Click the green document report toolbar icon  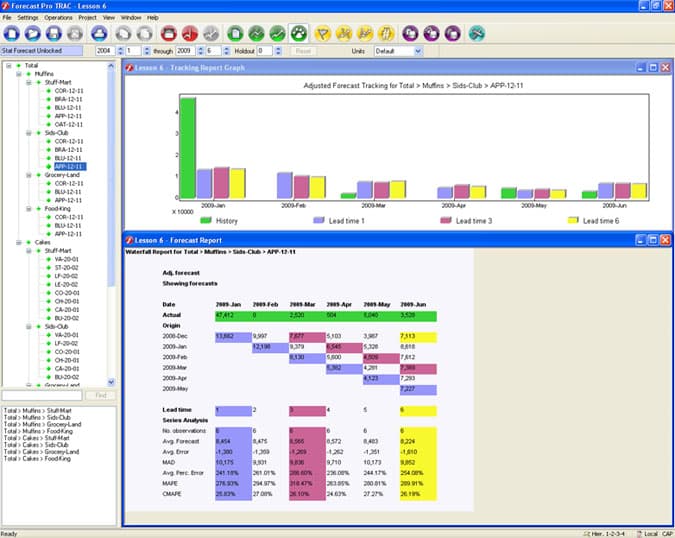pyautogui.click(x=235, y=33)
